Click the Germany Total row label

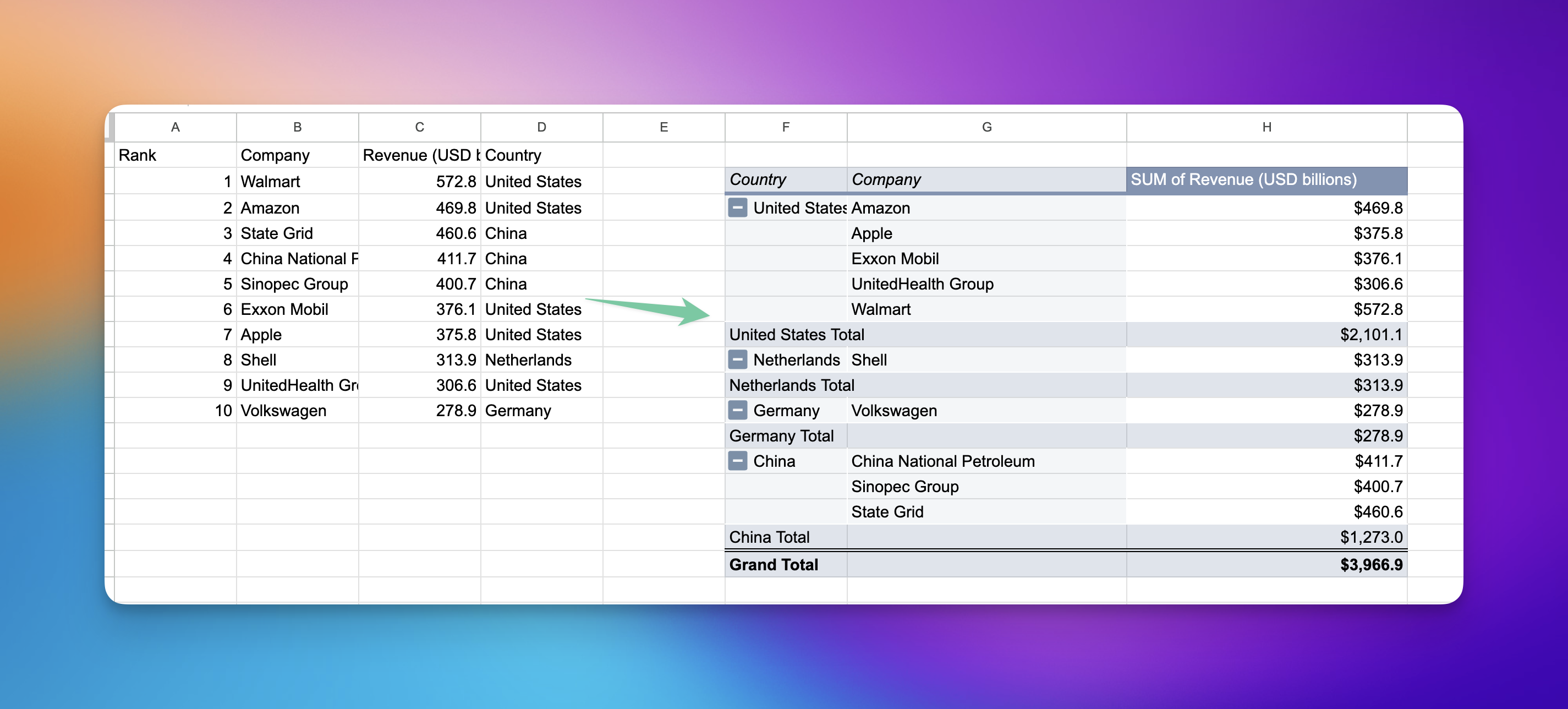[x=781, y=435]
